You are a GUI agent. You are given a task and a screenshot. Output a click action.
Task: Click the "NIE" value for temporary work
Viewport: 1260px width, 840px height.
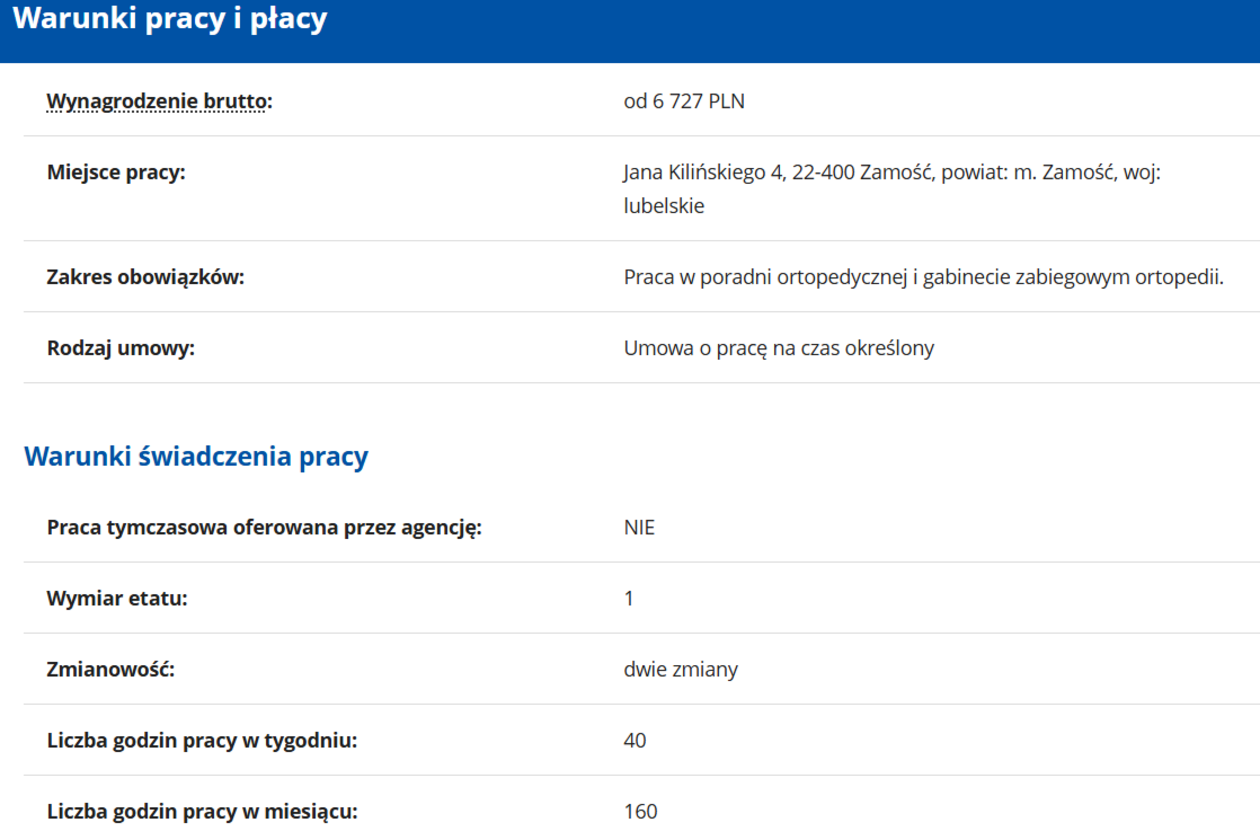639,527
